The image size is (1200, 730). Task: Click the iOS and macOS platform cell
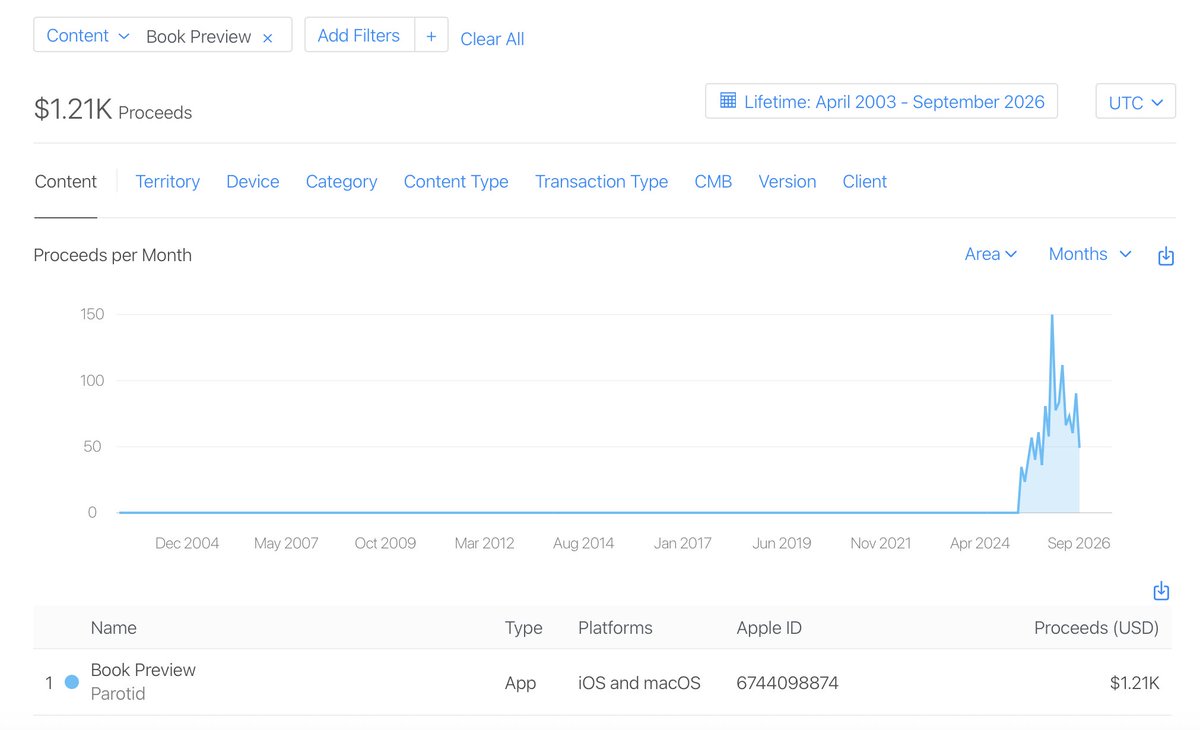pyautogui.click(x=639, y=683)
